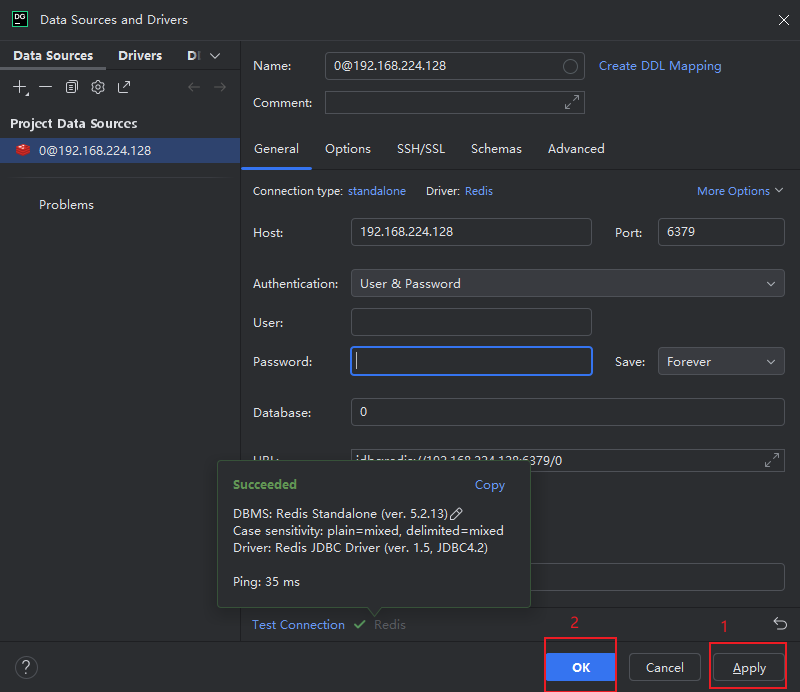This screenshot has height=692, width=800.
Task: Select the 0@192.168.224.128 data source row
Action: (x=120, y=151)
